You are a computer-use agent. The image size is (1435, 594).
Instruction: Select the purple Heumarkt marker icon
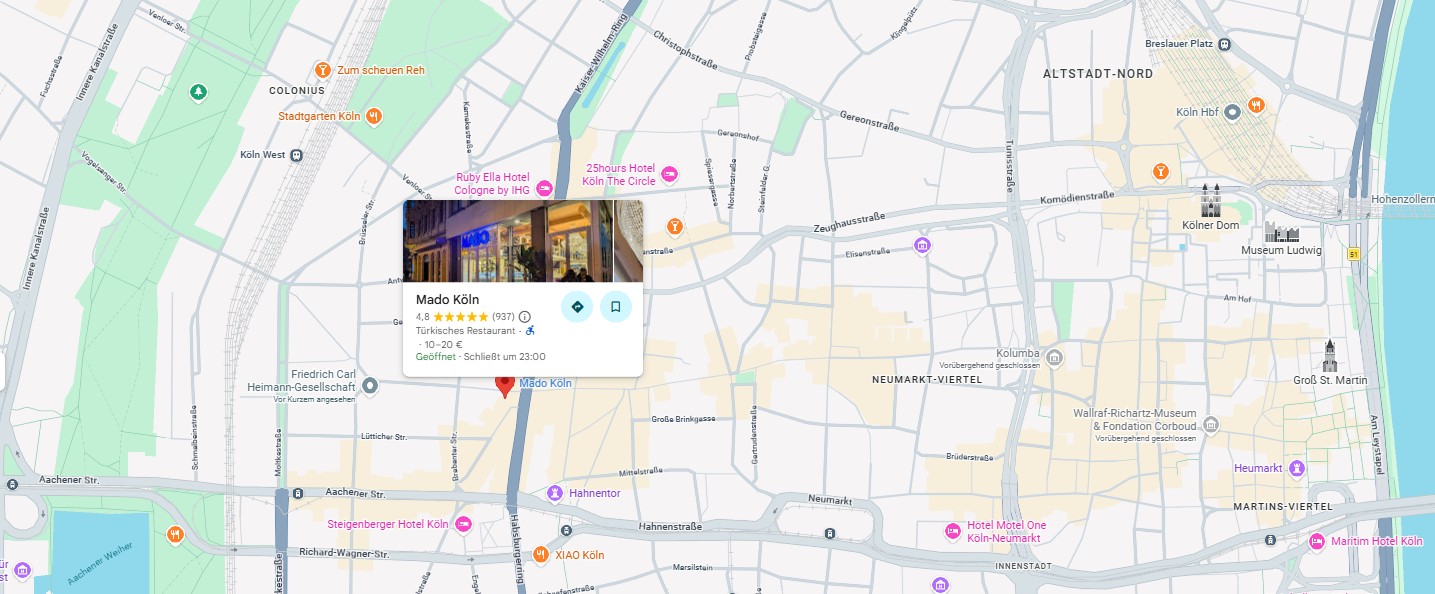[x=1297, y=468]
